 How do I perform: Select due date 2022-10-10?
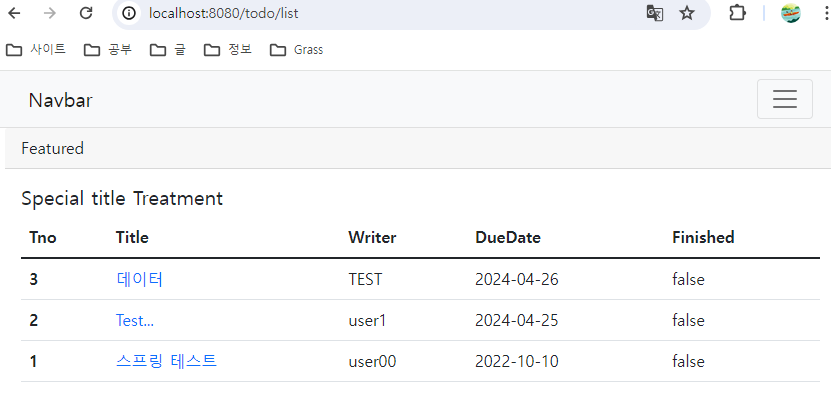(517, 362)
